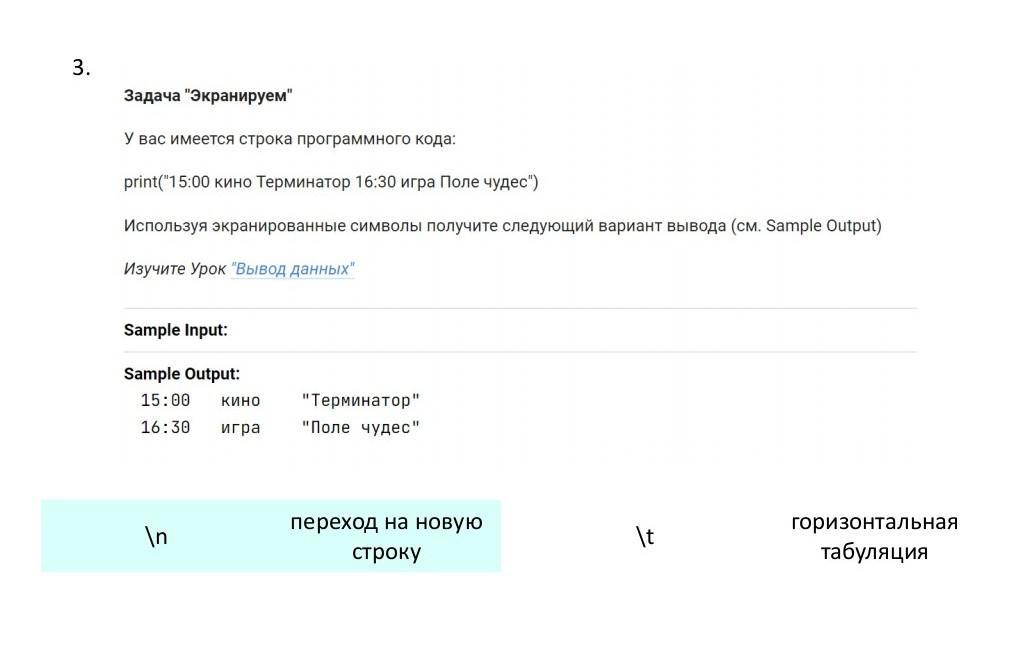Click the "горизонтальная табуляция" description
Viewport: 1031px width, 656px height.
point(874,537)
